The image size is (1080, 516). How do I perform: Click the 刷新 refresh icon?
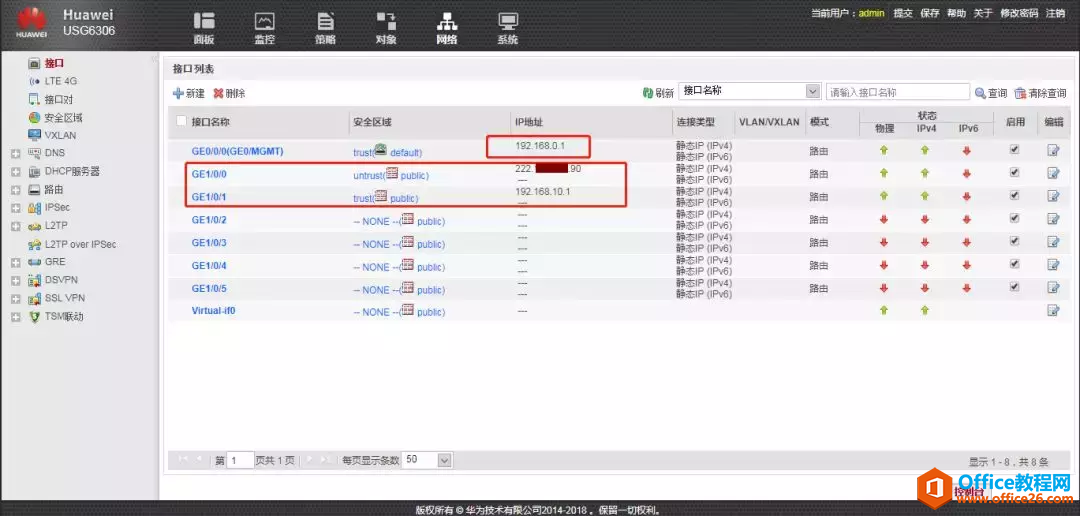tap(647, 92)
